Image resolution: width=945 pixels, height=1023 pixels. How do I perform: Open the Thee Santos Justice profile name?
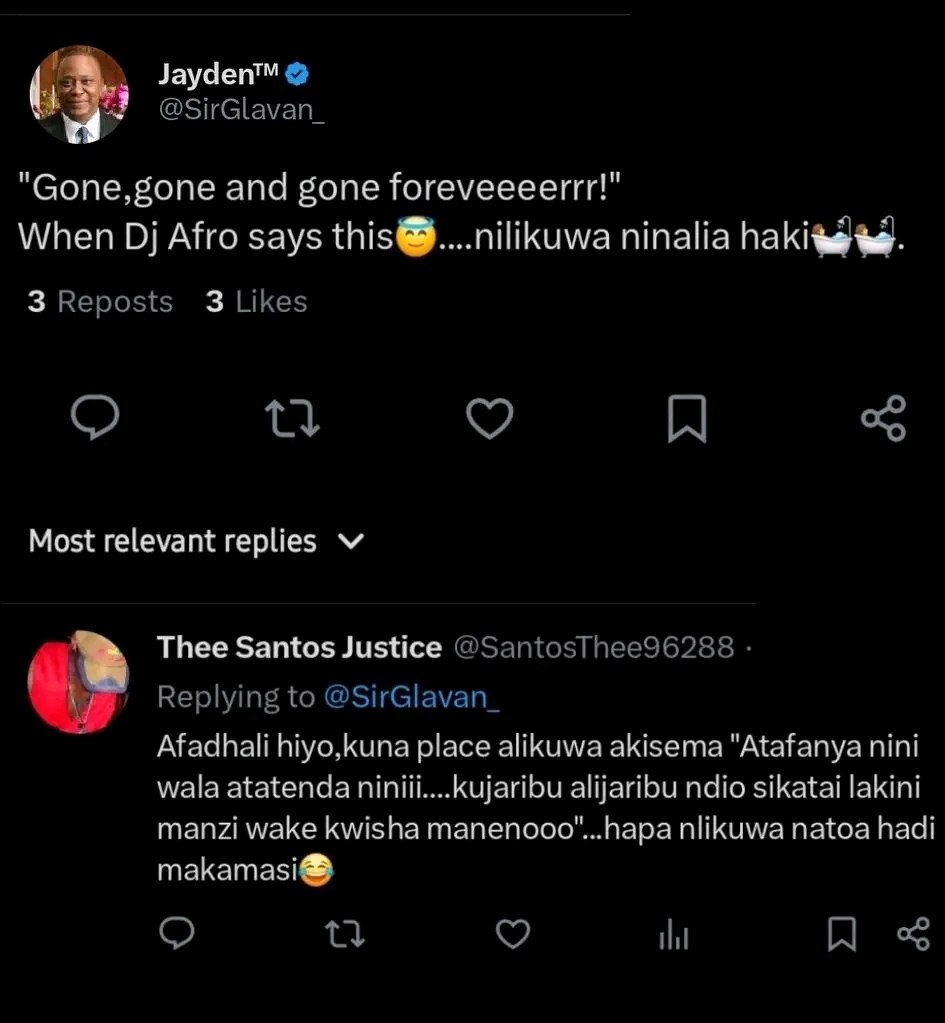pyautogui.click(x=300, y=647)
